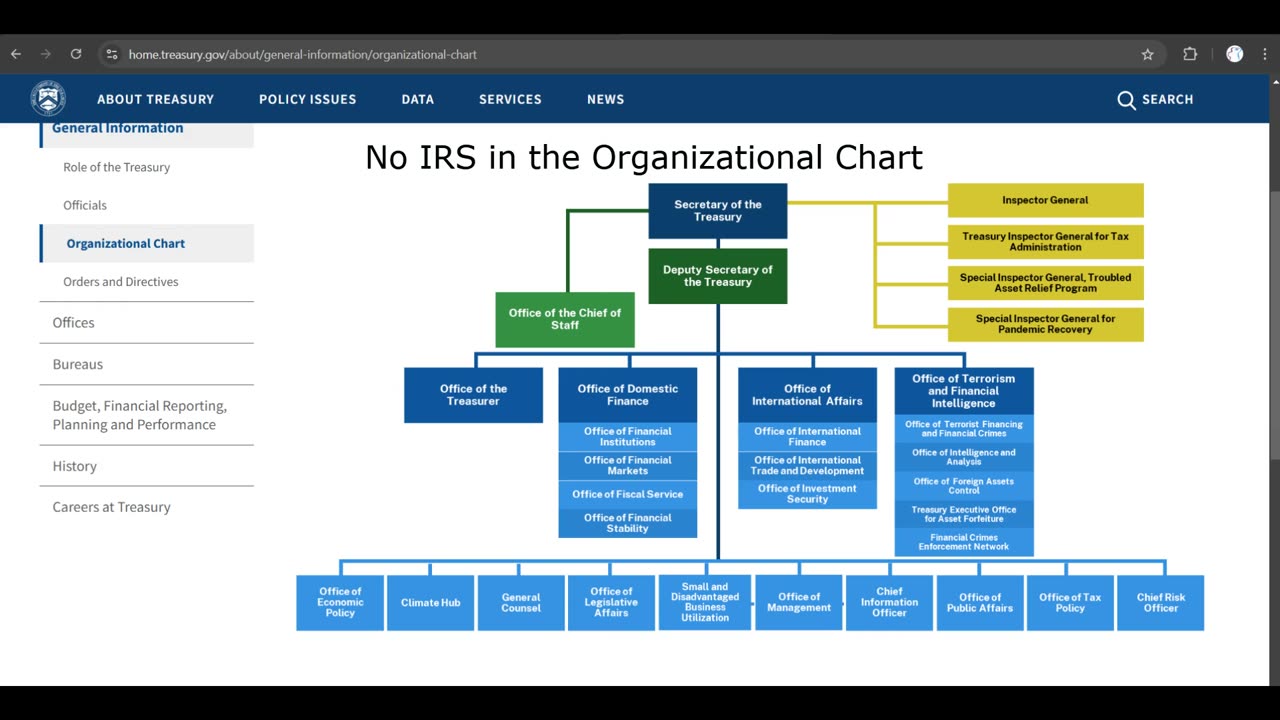Click Office of the Chief of Staff box
The image size is (1280, 720).
(565, 319)
